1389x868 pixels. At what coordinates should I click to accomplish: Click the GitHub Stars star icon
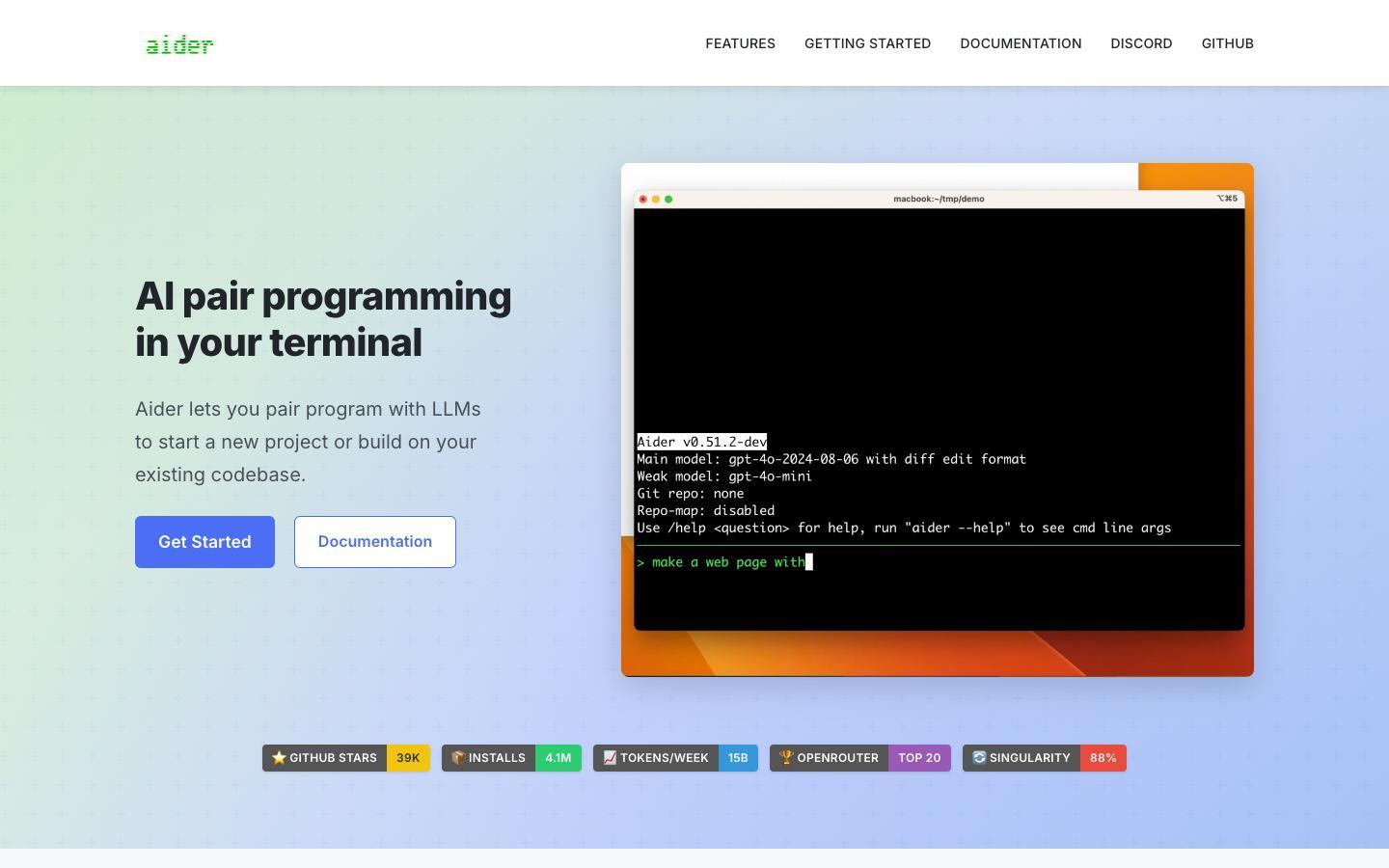point(279,758)
